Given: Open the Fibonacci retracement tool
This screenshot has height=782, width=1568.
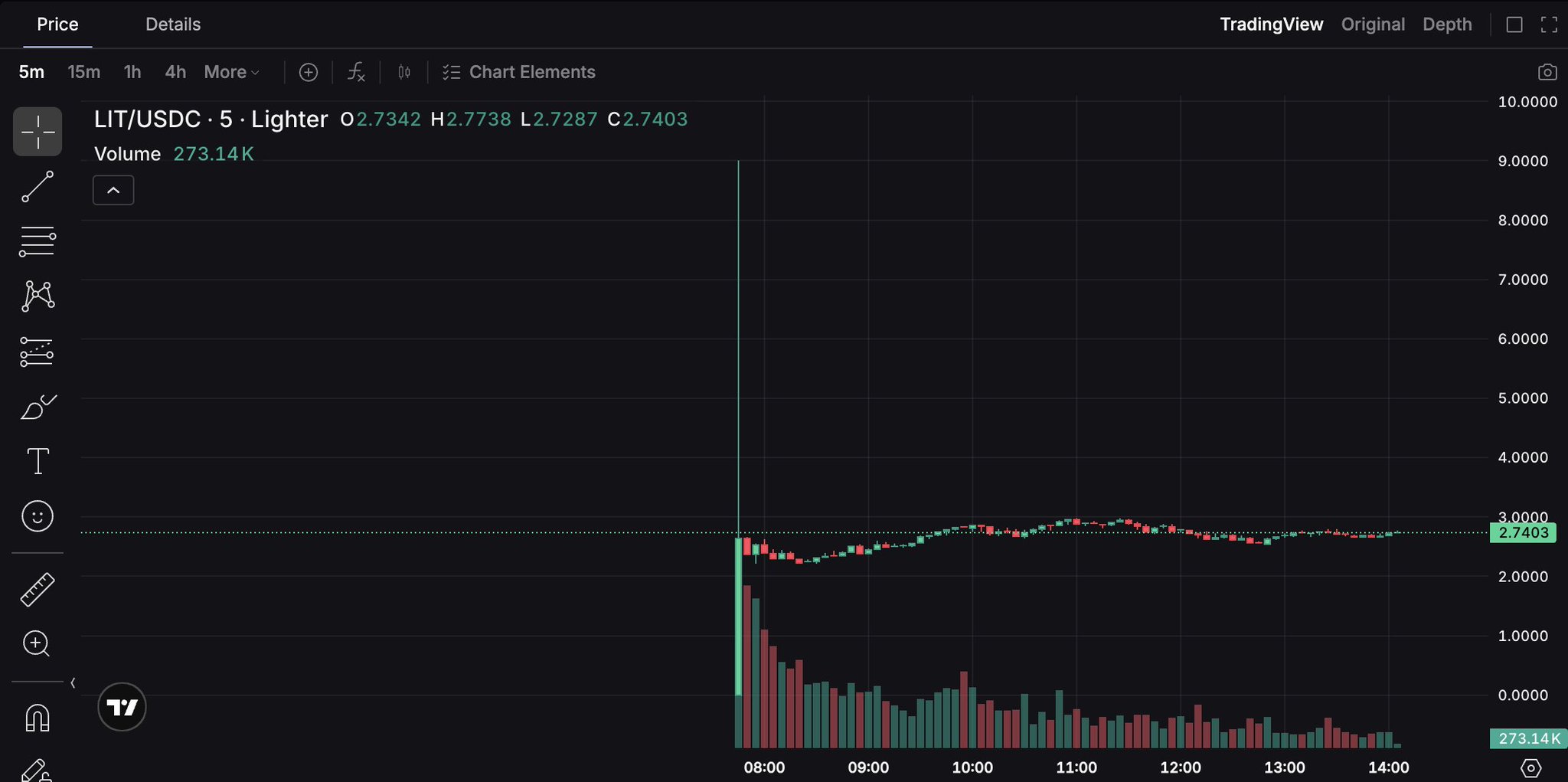Looking at the screenshot, I should (38, 241).
